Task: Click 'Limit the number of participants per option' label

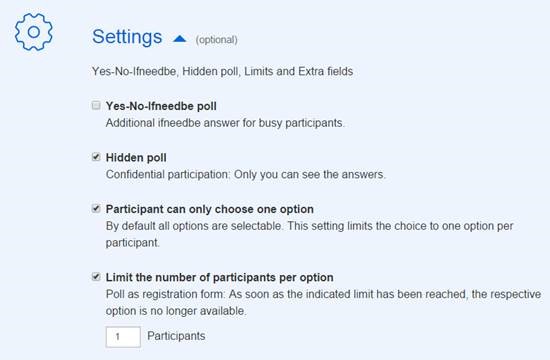Action: click(220, 278)
